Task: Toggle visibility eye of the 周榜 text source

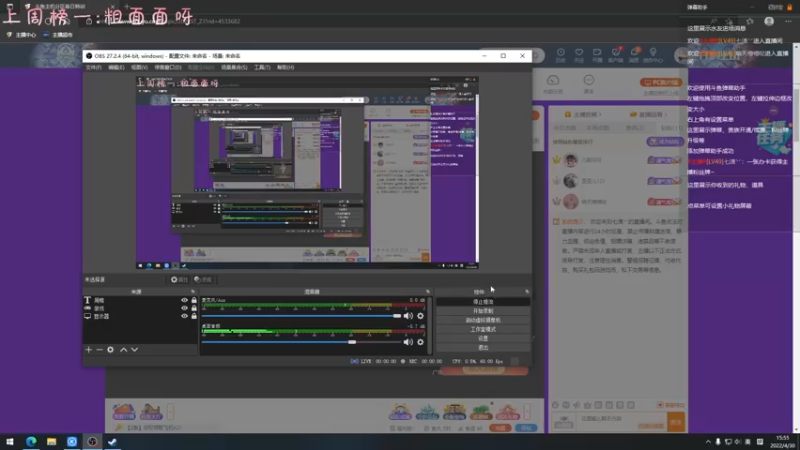Action: (x=185, y=301)
